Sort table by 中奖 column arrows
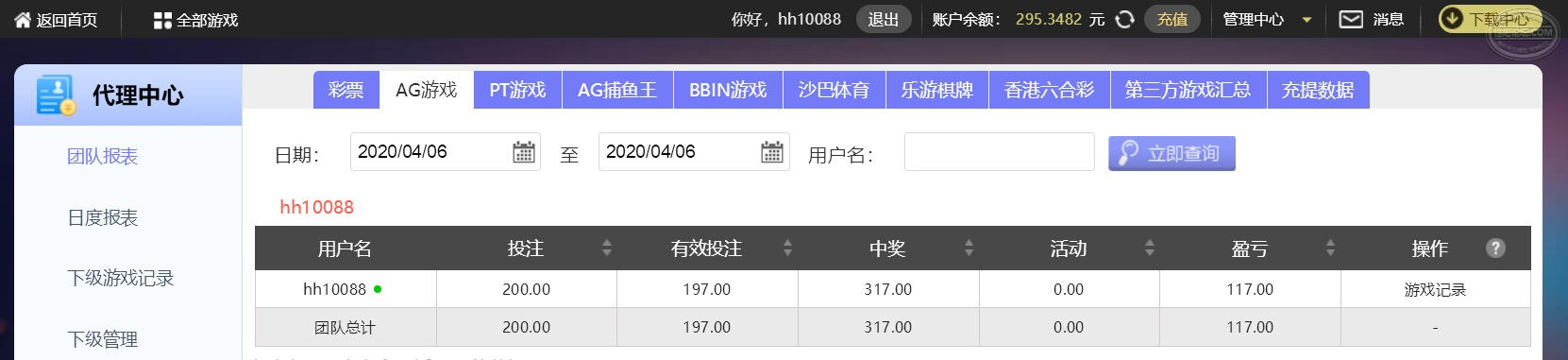This screenshot has width=1568, height=360. [x=969, y=249]
